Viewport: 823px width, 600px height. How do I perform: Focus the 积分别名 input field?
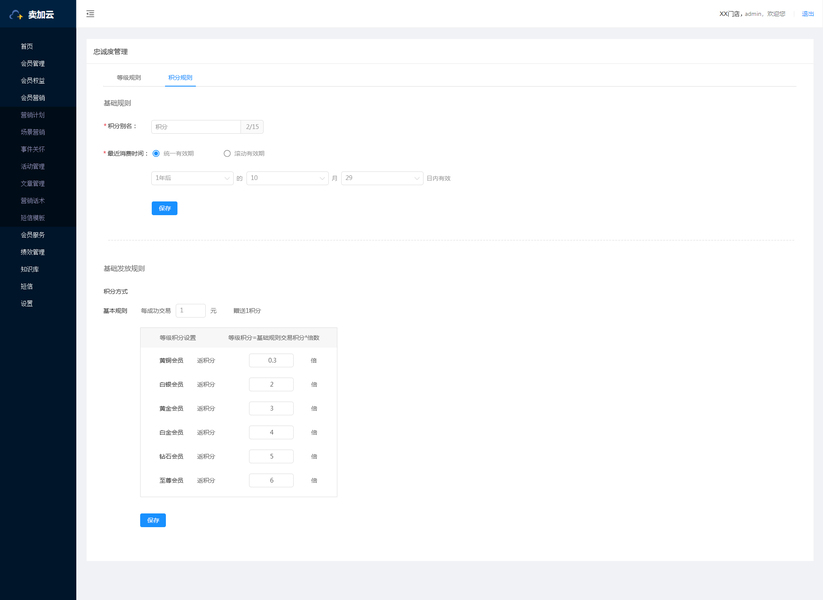(196, 127)
